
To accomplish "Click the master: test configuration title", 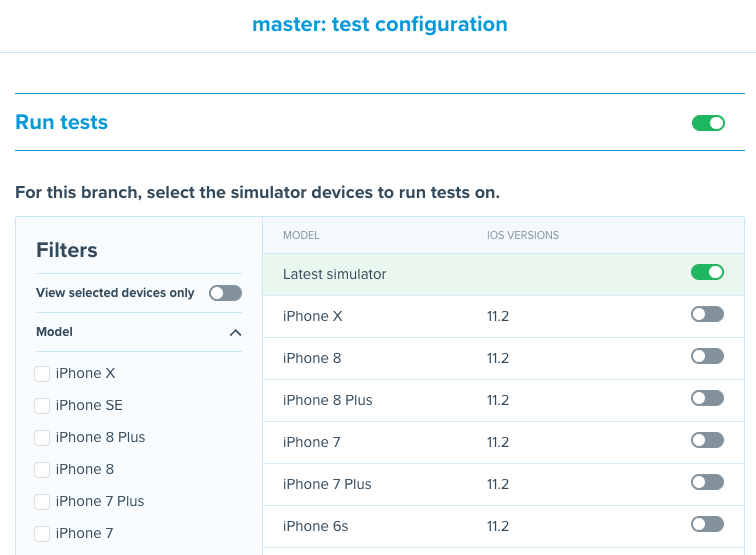I will 379,24.
